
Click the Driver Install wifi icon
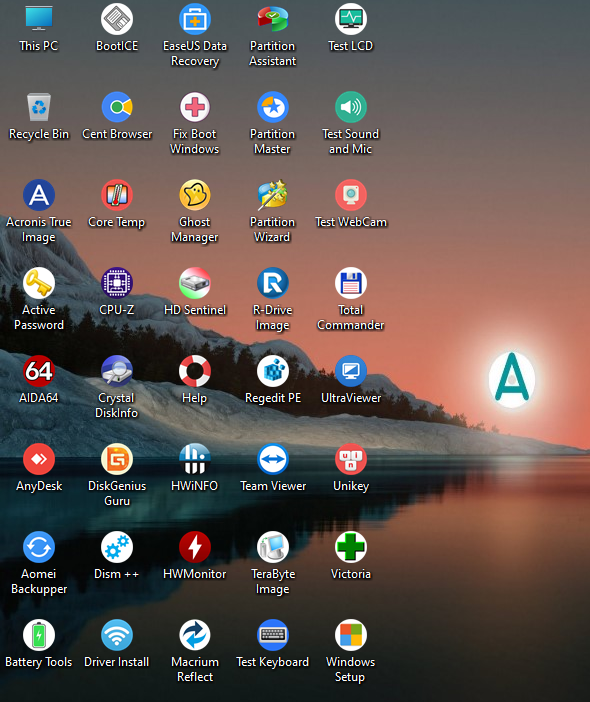click(117, 635)
